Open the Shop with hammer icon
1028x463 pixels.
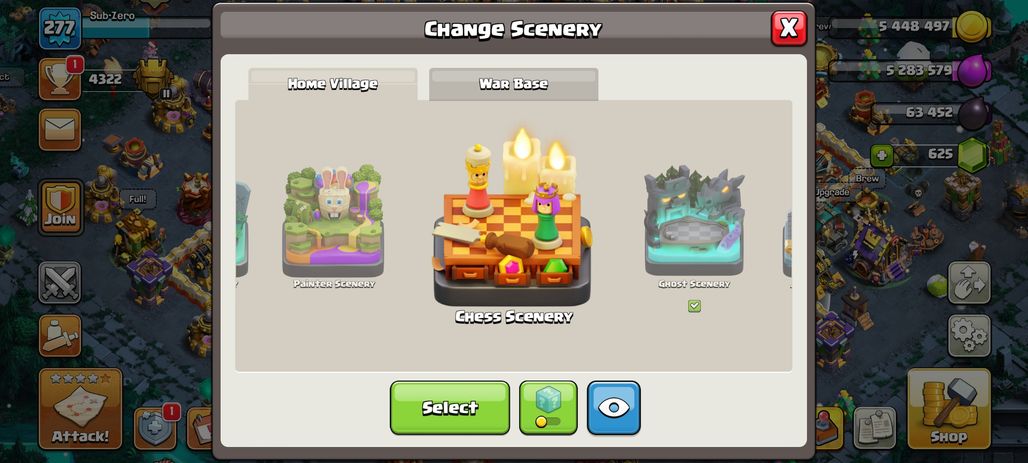click(948, 409)
